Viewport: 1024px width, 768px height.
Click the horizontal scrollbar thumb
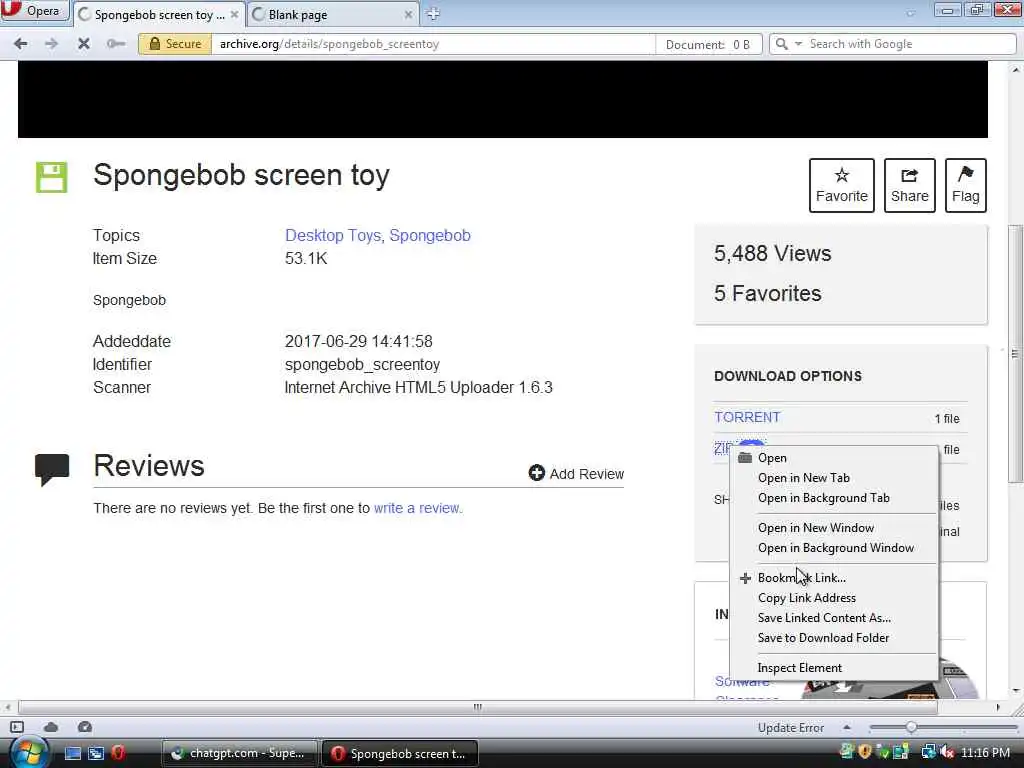coord(477,707)
